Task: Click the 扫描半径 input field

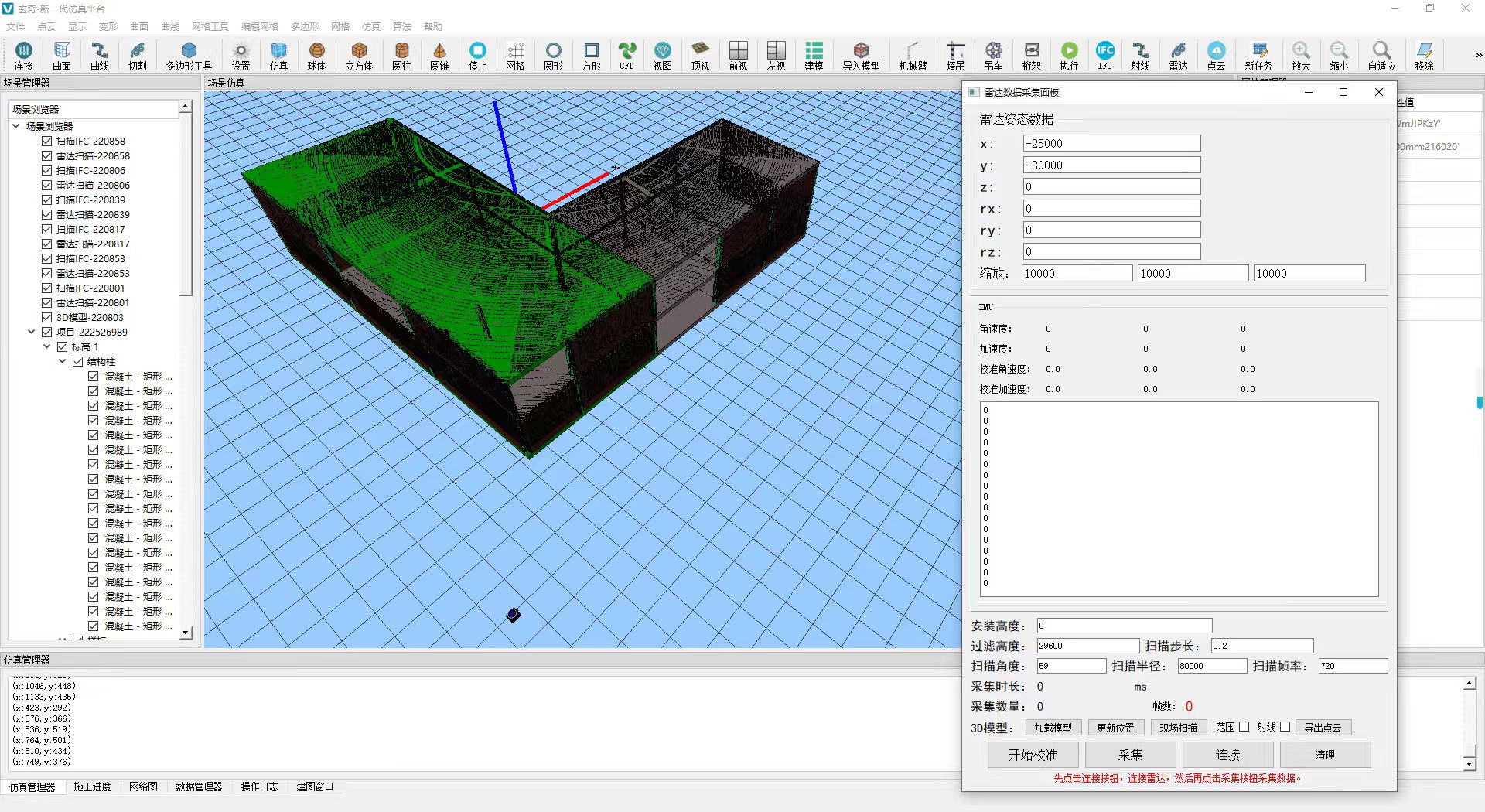Action: tap(1211, 666)
